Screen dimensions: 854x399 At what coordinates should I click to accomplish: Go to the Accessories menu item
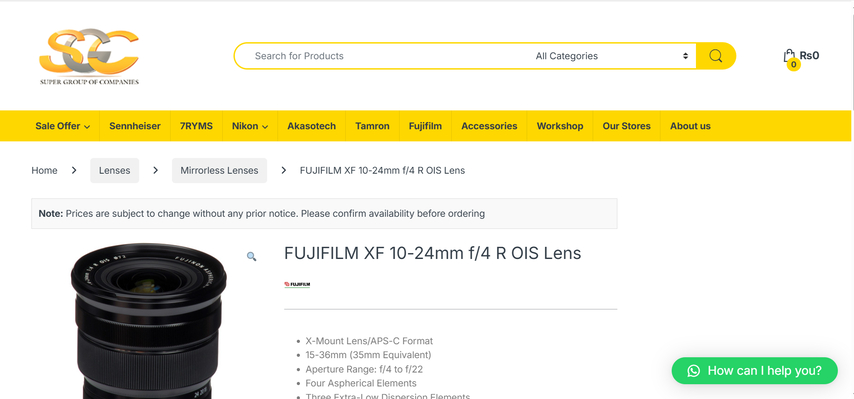(489, 126)
